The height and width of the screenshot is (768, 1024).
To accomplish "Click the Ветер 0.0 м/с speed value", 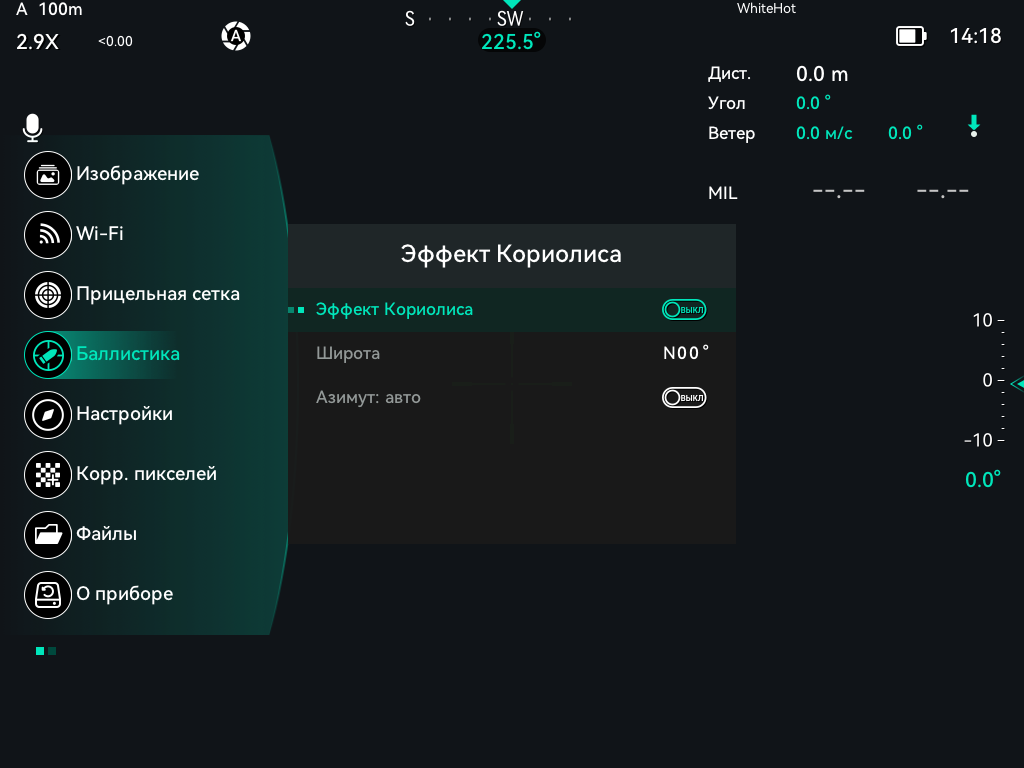I will click(x=824, y=133).
